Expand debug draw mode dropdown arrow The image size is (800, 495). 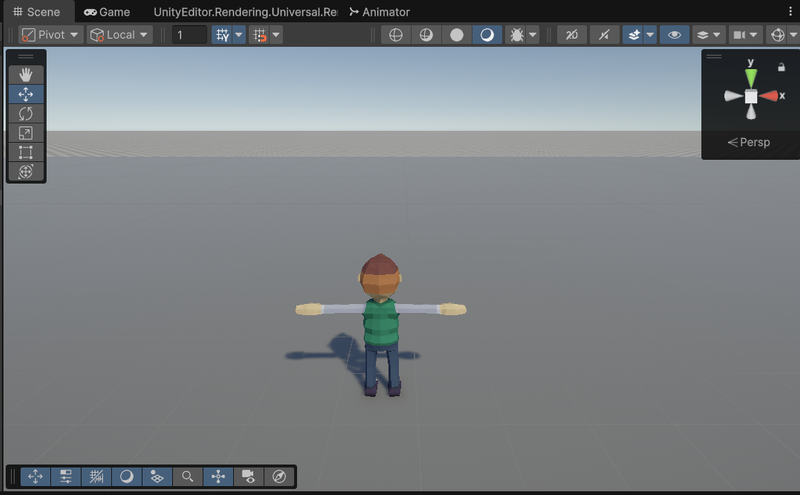pos(533,35)
